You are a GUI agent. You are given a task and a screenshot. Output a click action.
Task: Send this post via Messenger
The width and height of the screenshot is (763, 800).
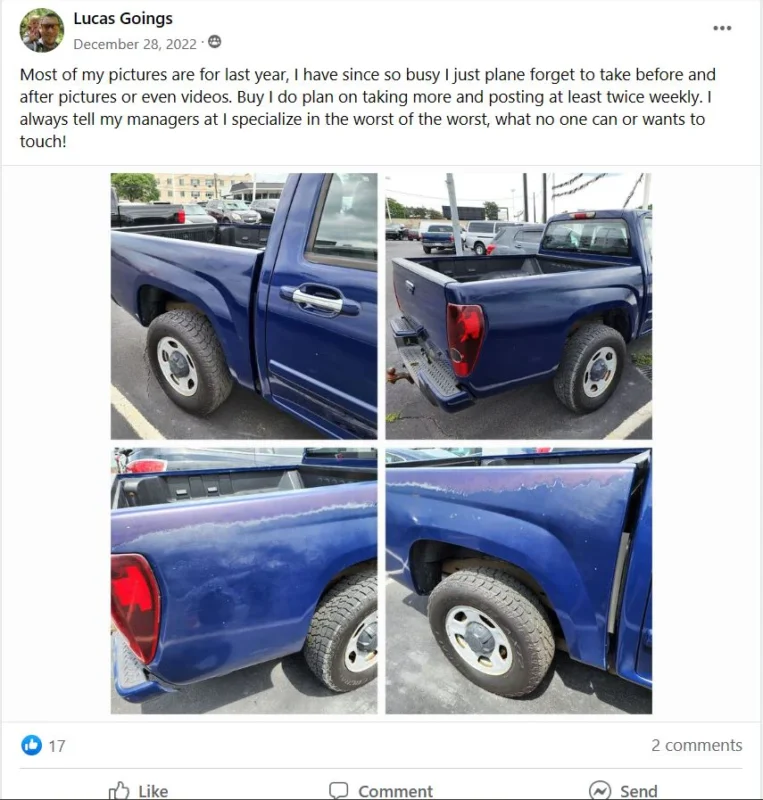[x=623, y=791]
